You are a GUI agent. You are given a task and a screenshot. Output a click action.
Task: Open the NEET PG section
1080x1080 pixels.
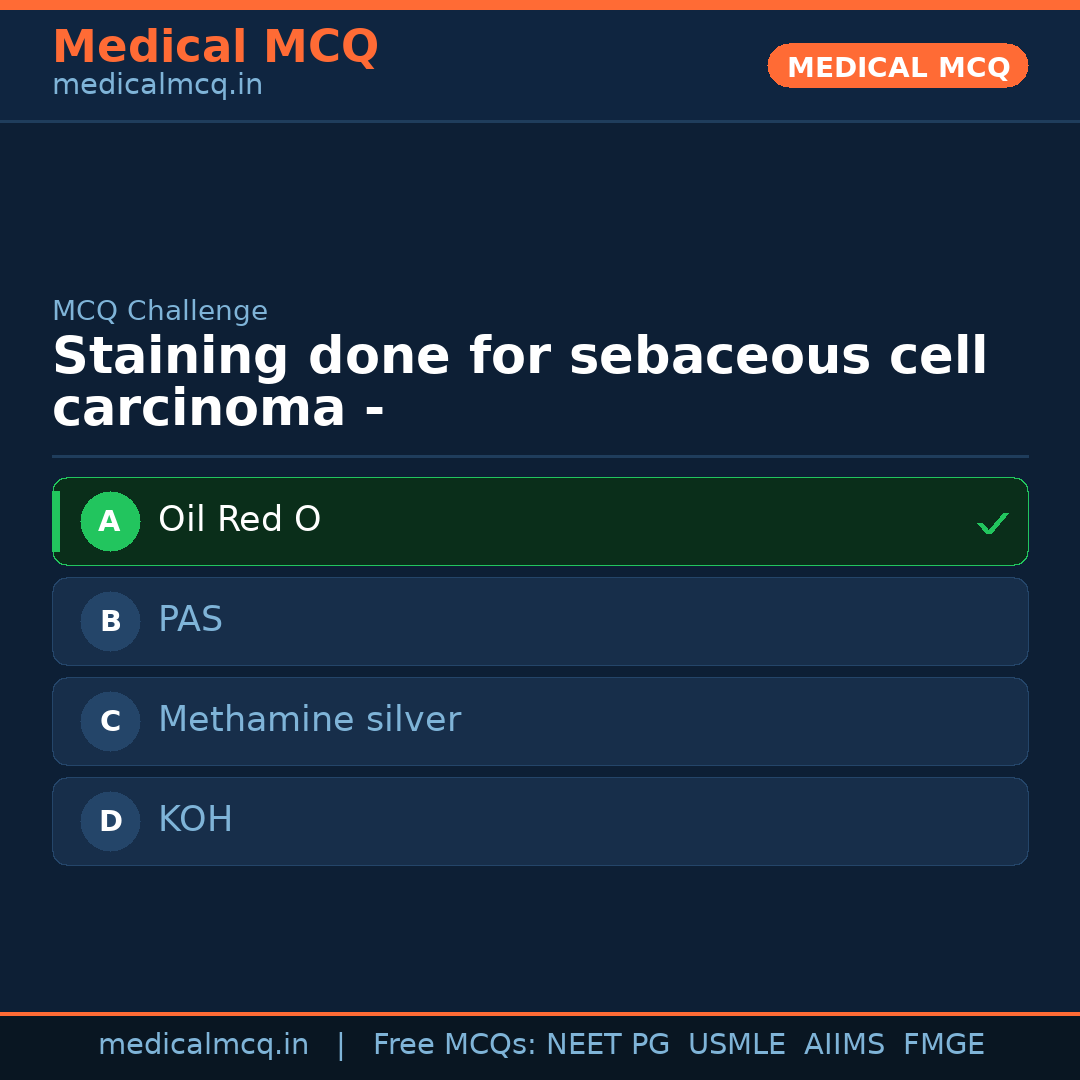[607, 1043]
